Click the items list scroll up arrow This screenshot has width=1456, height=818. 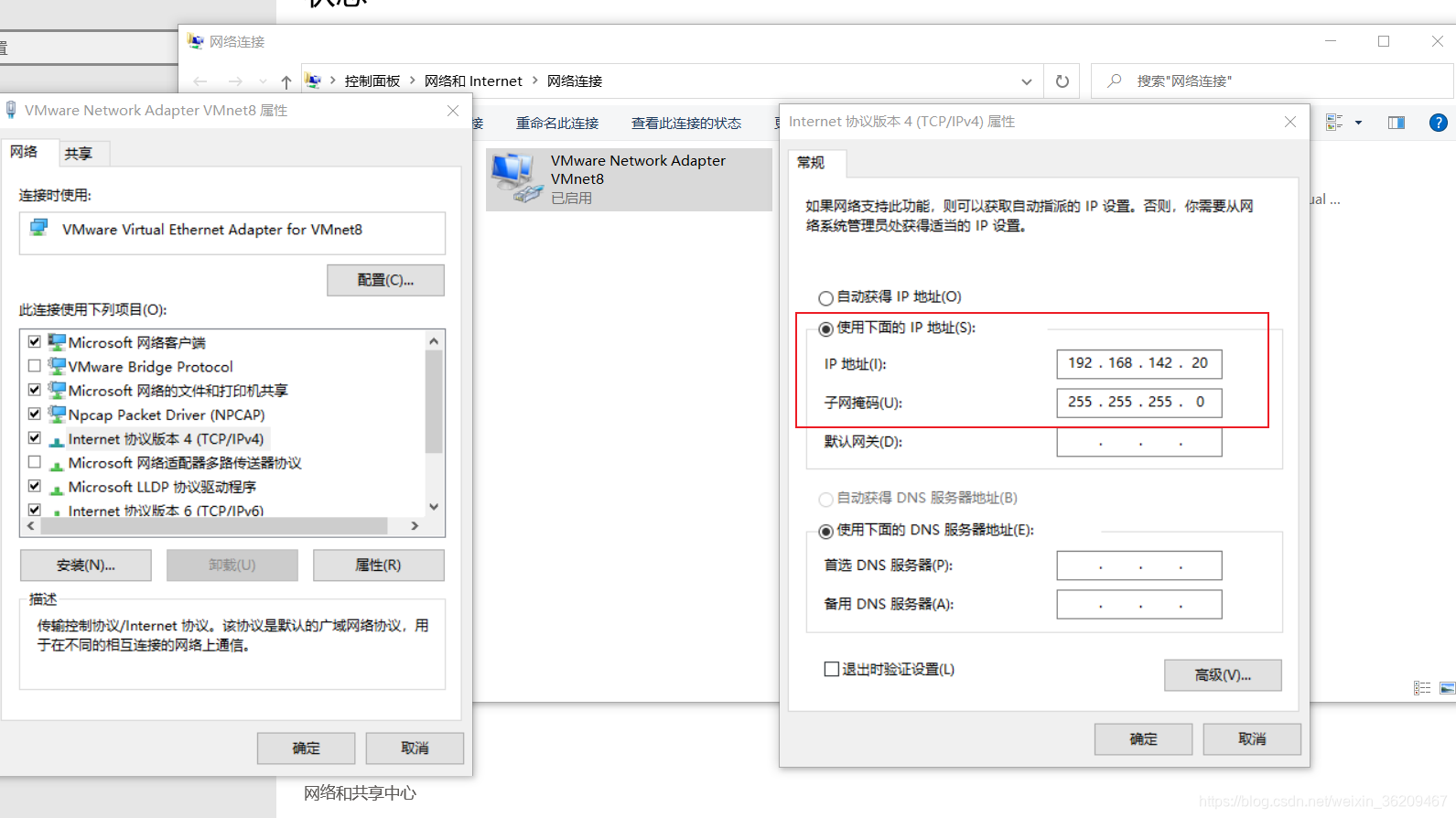434,340
